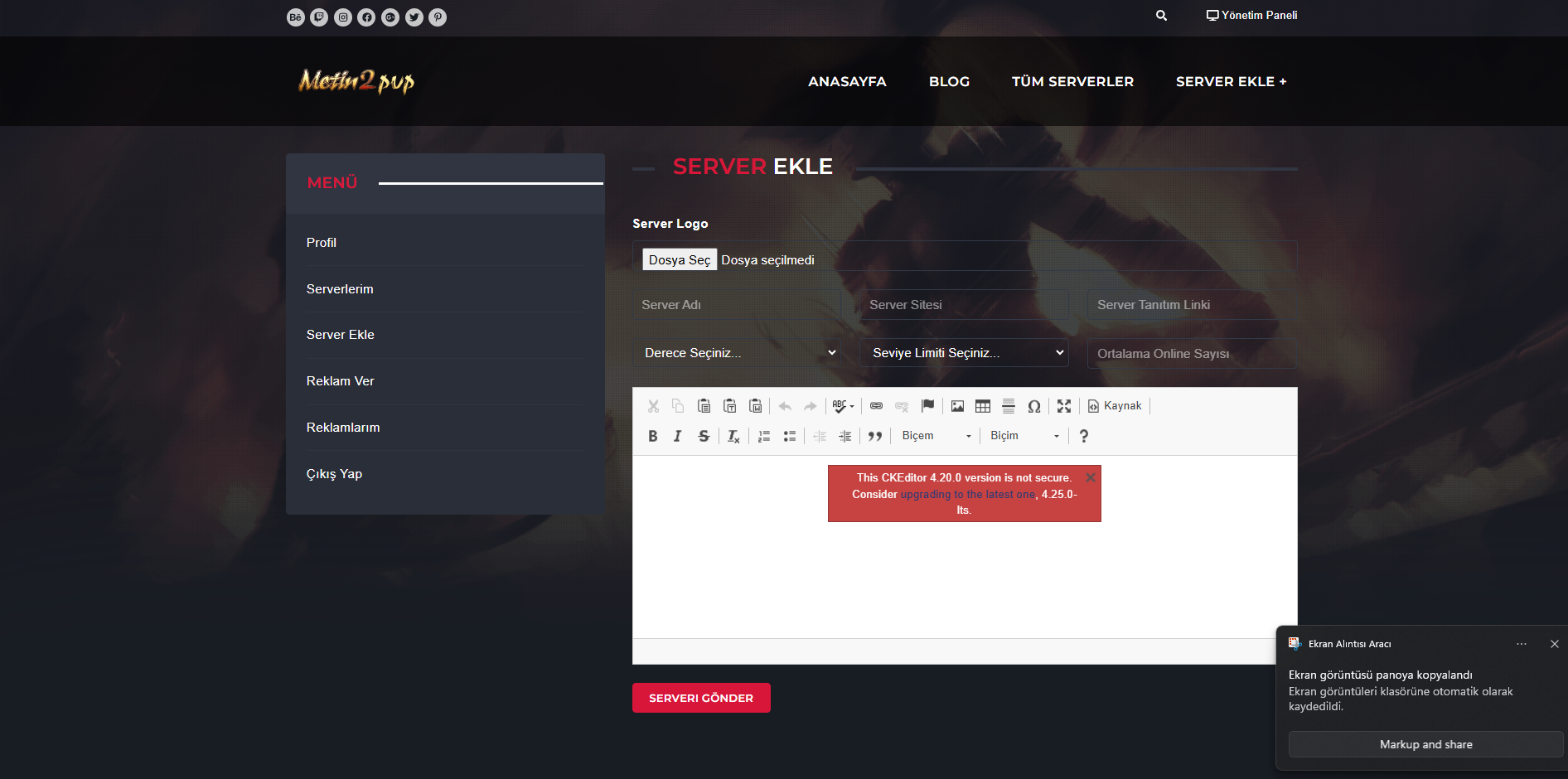Screen dimensions: 1568x779
Task: Apply strikethrough formatting in the editor
Action: coord(704,436)
